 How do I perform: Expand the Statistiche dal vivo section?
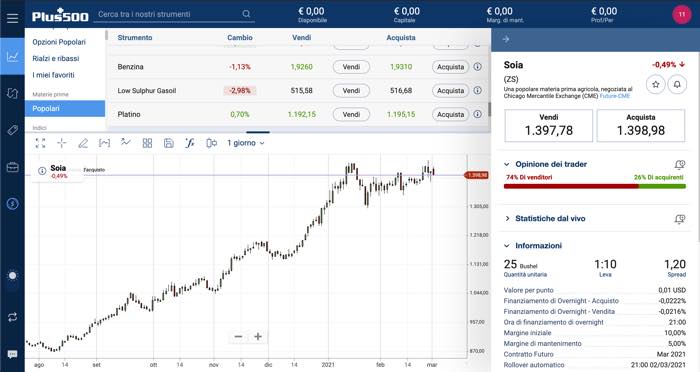click(507, 218)
